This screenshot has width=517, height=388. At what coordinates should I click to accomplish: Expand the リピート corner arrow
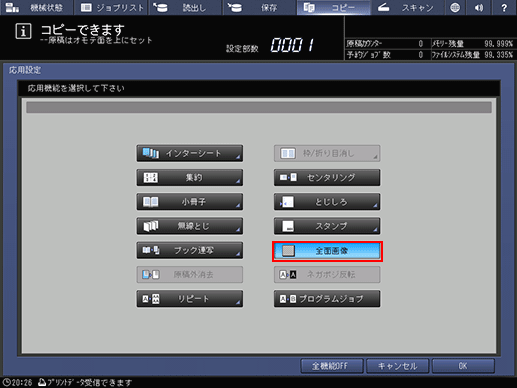click(238, 302)
